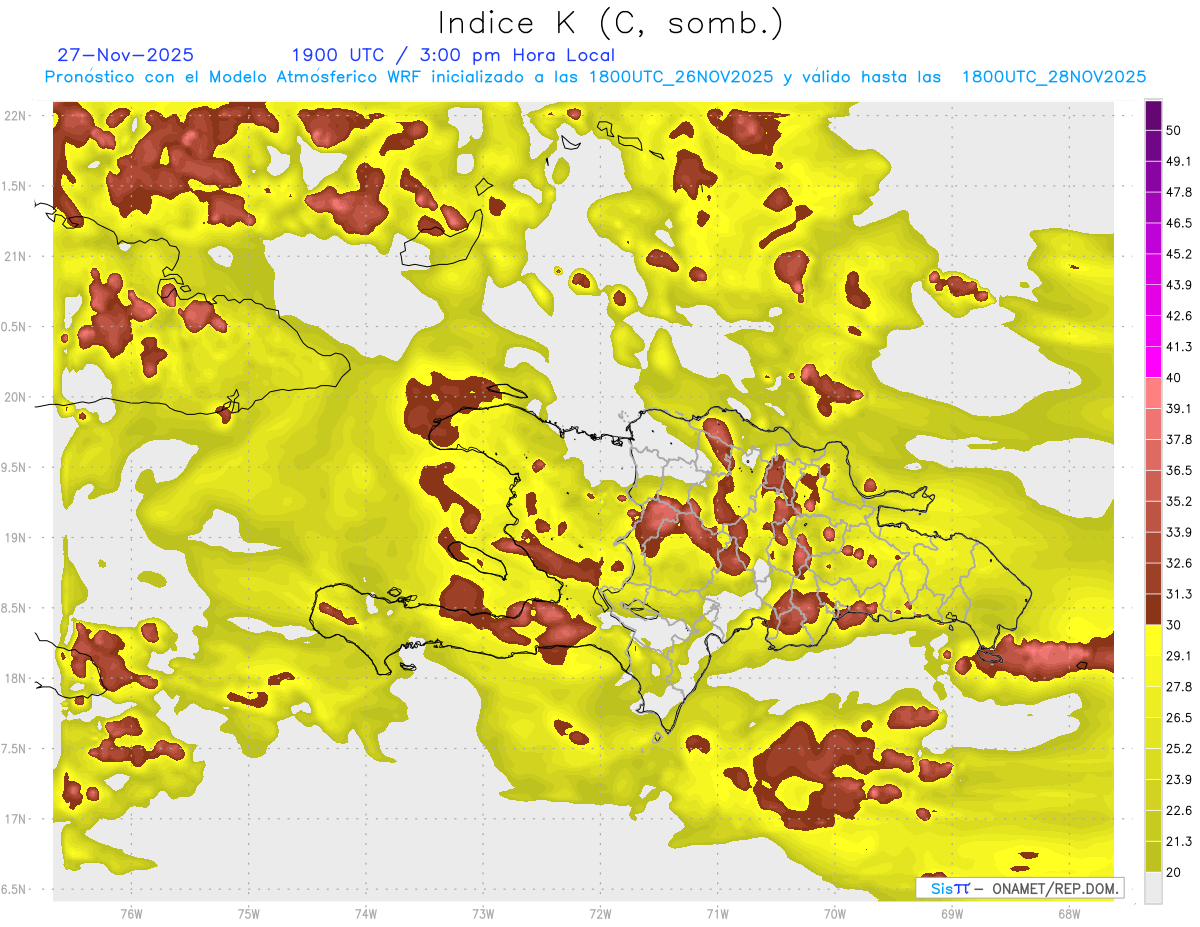
Task: Click the legend value "22.6"
Action: pos(1179,810)
